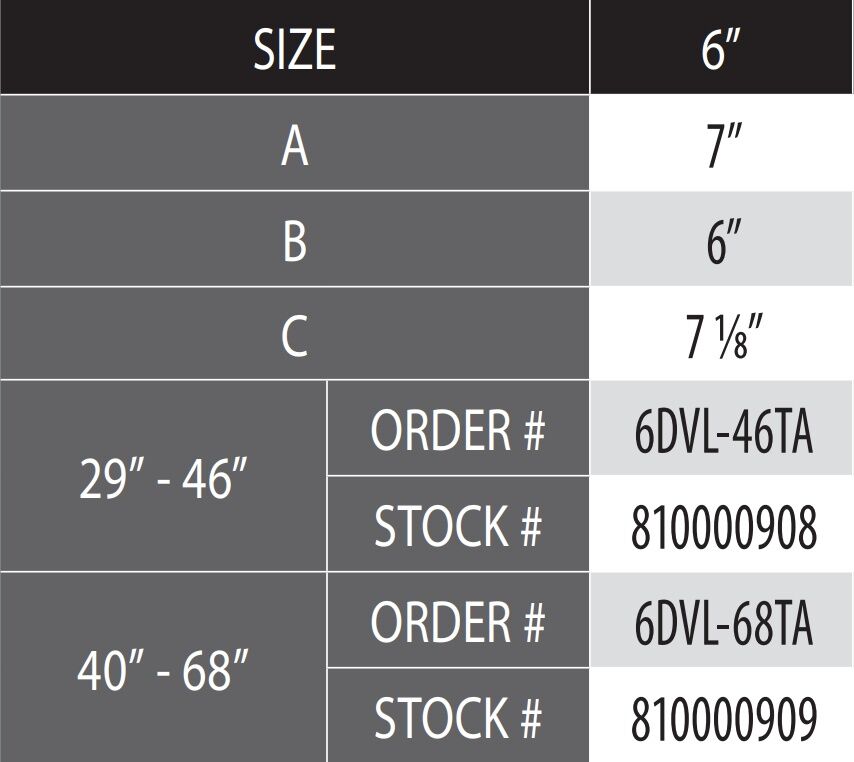This screenshot has height=762, width=854.
Task: Click the 40″ - 68″ length range cell
Action: point(163,668)
